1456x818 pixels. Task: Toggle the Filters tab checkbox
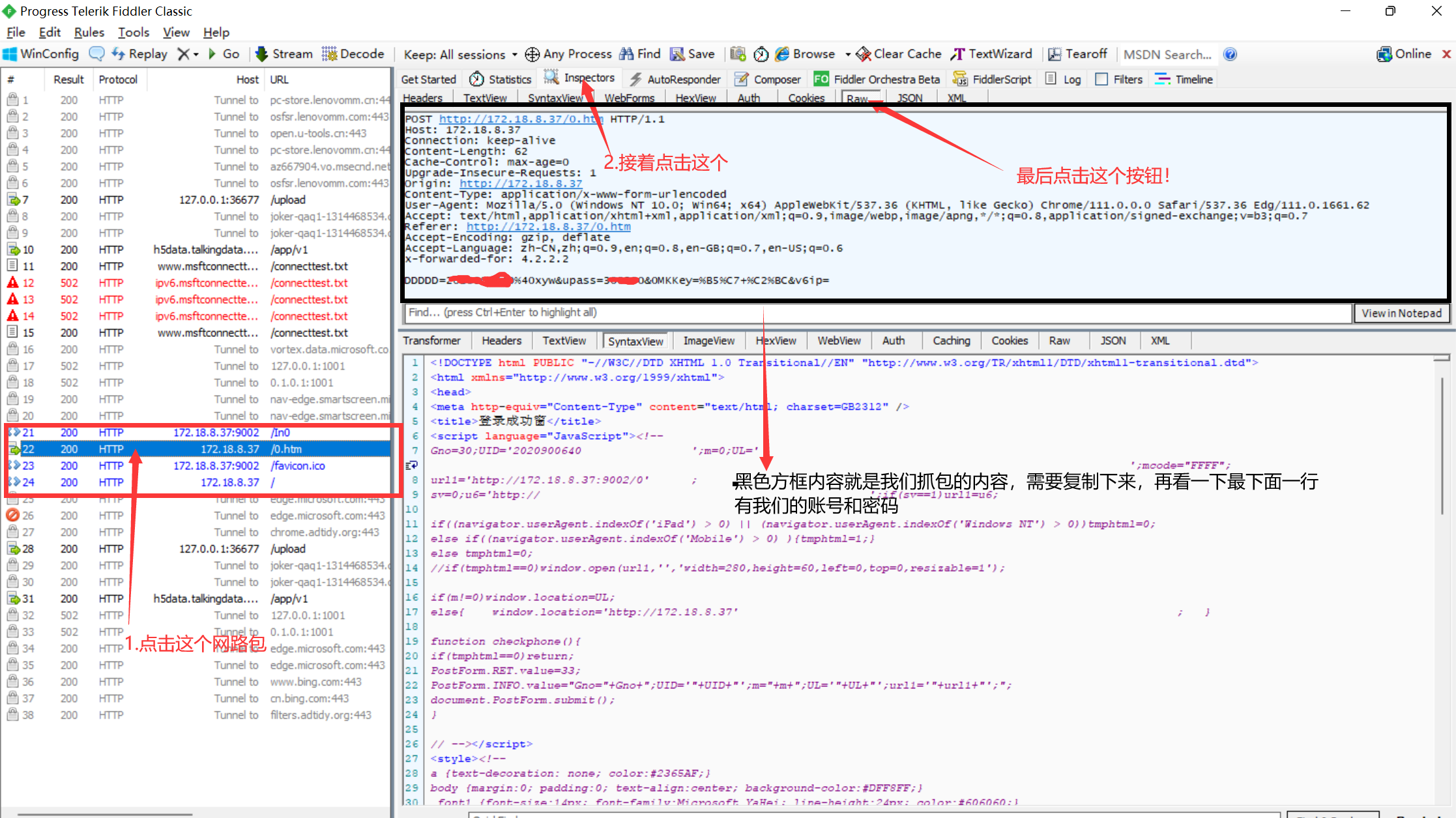pos(1101,79)
